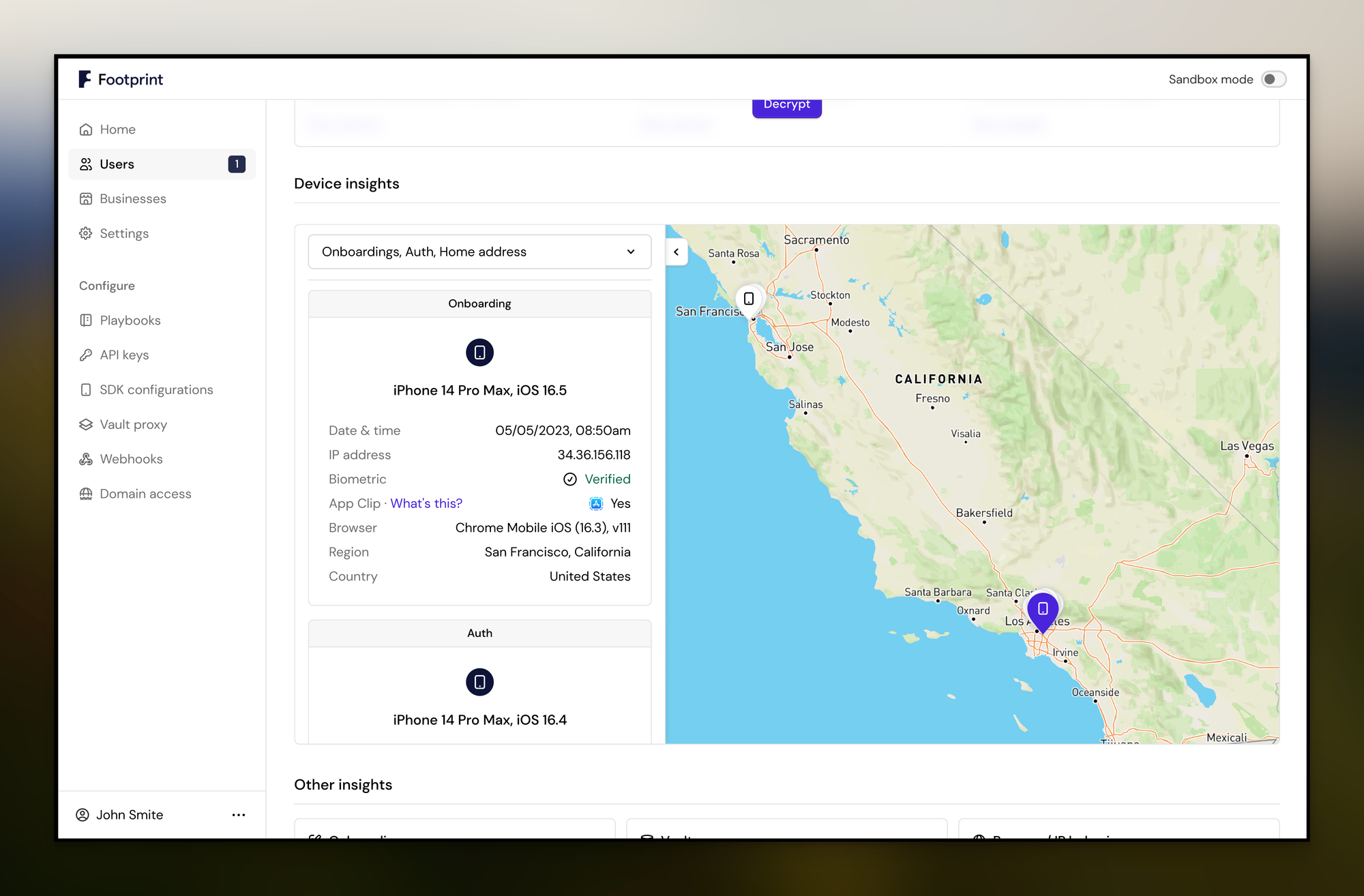
Task: Expand Onboardings, Auth, Home address dropdown
Action: point(479,252)
